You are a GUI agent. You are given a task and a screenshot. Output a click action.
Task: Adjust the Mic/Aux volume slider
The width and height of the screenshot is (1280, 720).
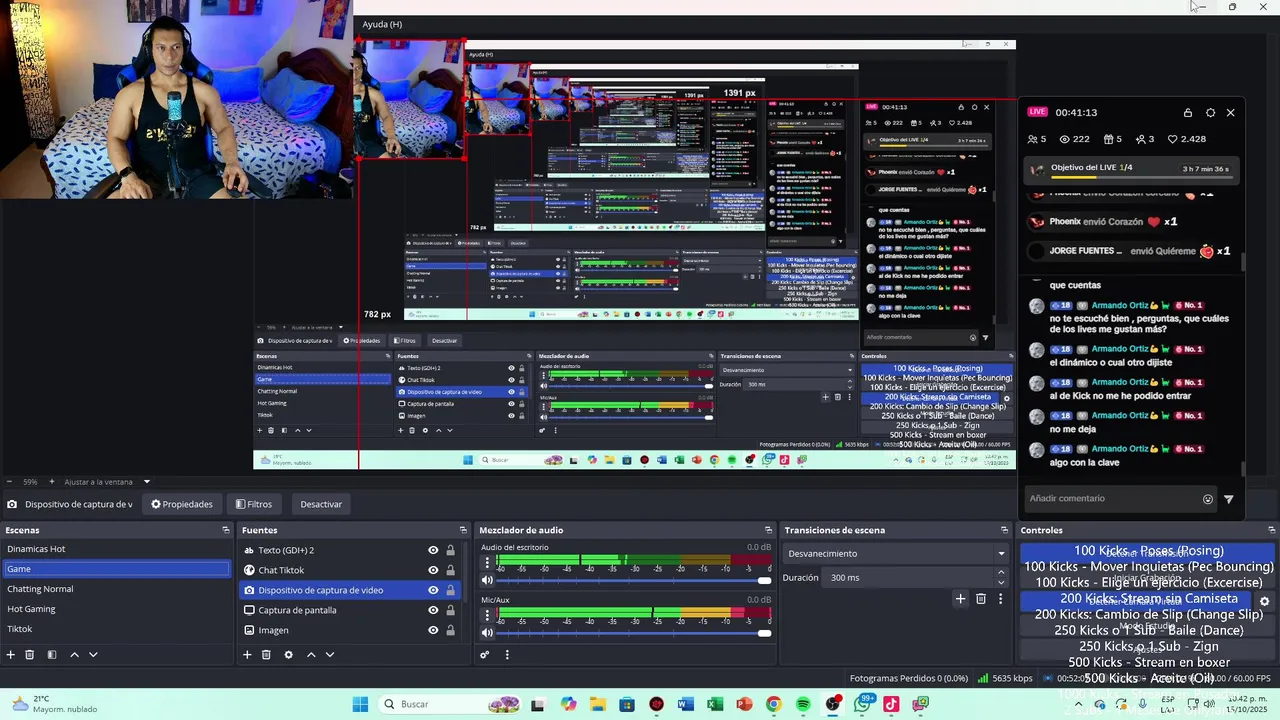[x=634, y=632]
